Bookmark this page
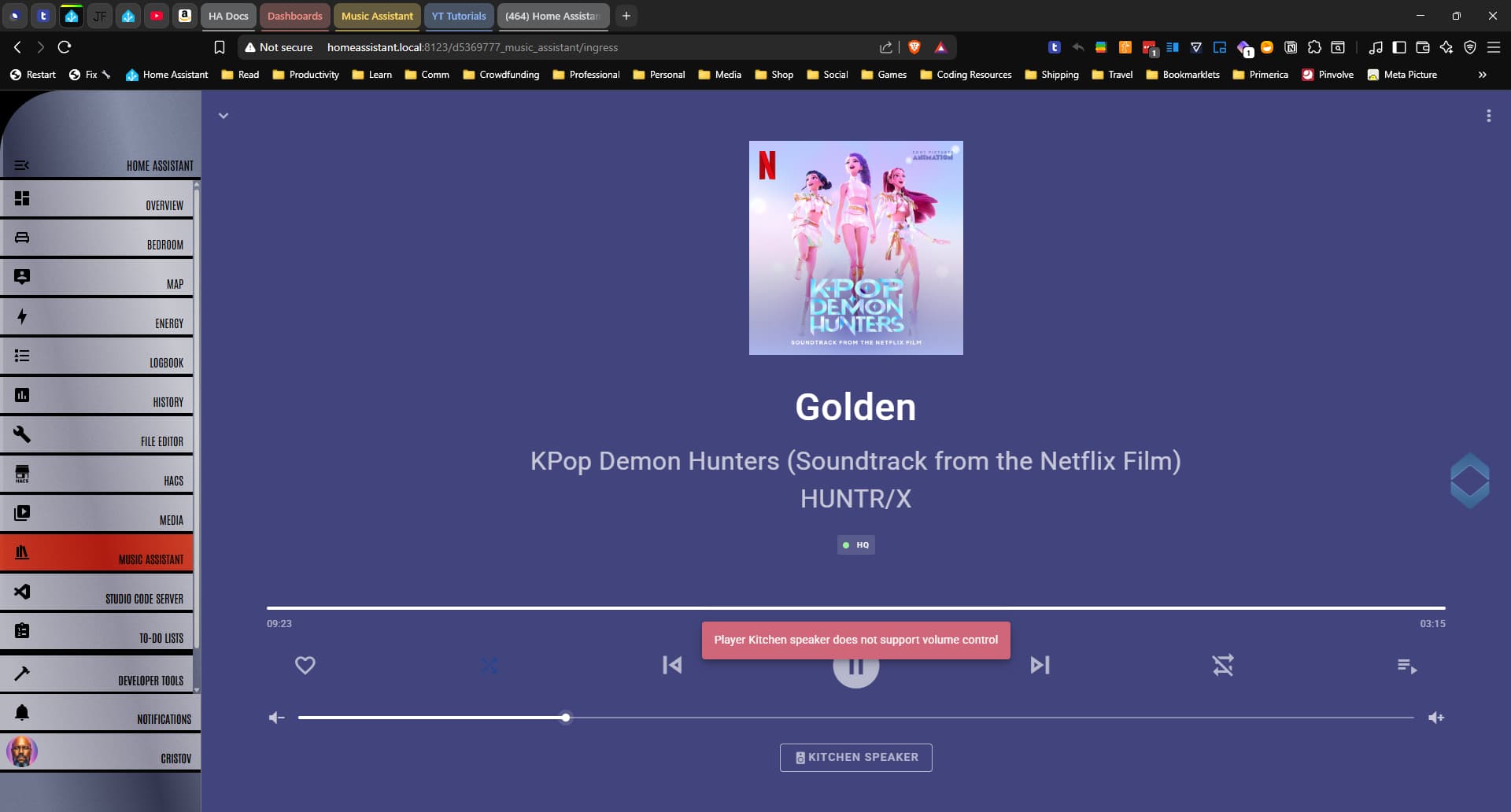The image size is (1511, 812). pyautogui.click(x=220, y=47)
